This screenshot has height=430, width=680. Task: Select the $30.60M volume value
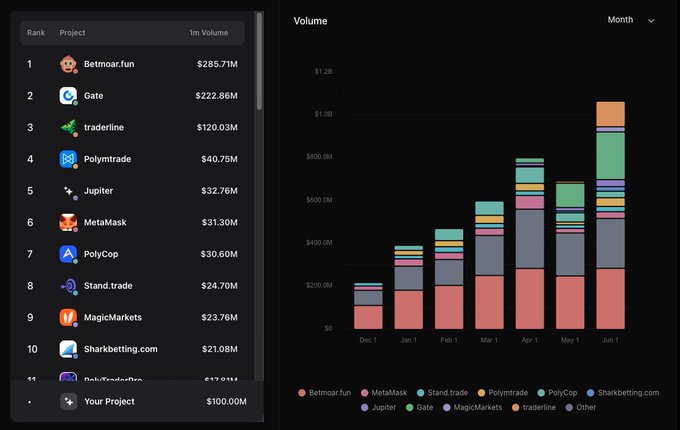pos(219,254)
